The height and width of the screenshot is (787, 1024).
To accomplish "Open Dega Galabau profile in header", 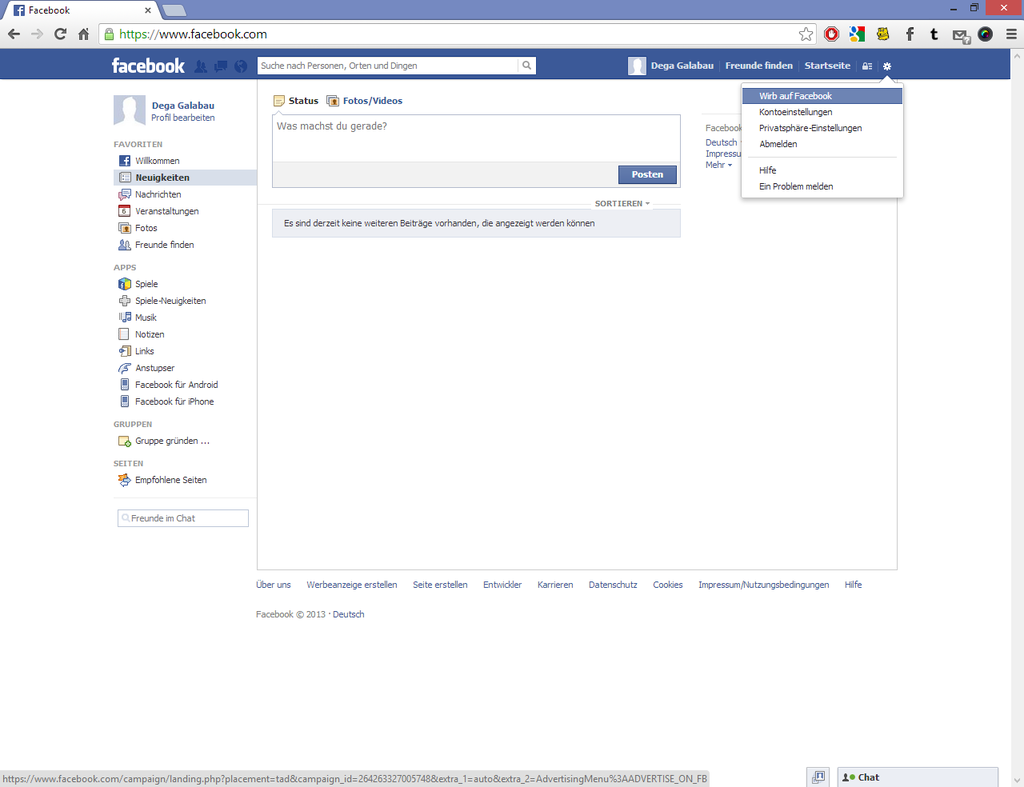I will pyautogui.click(x=671, y=66).
